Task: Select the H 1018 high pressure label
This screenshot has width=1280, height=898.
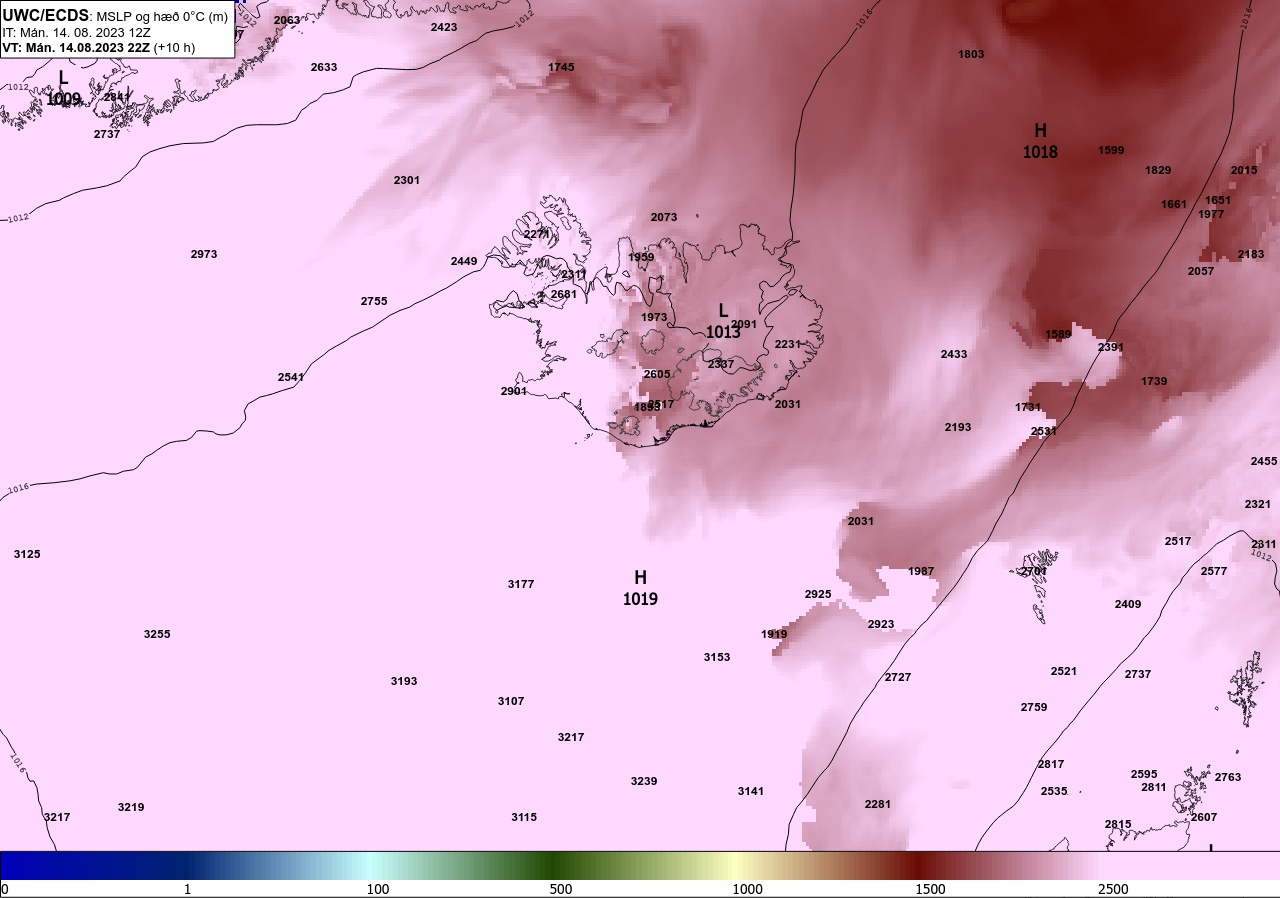Action: pos(1040,141)
